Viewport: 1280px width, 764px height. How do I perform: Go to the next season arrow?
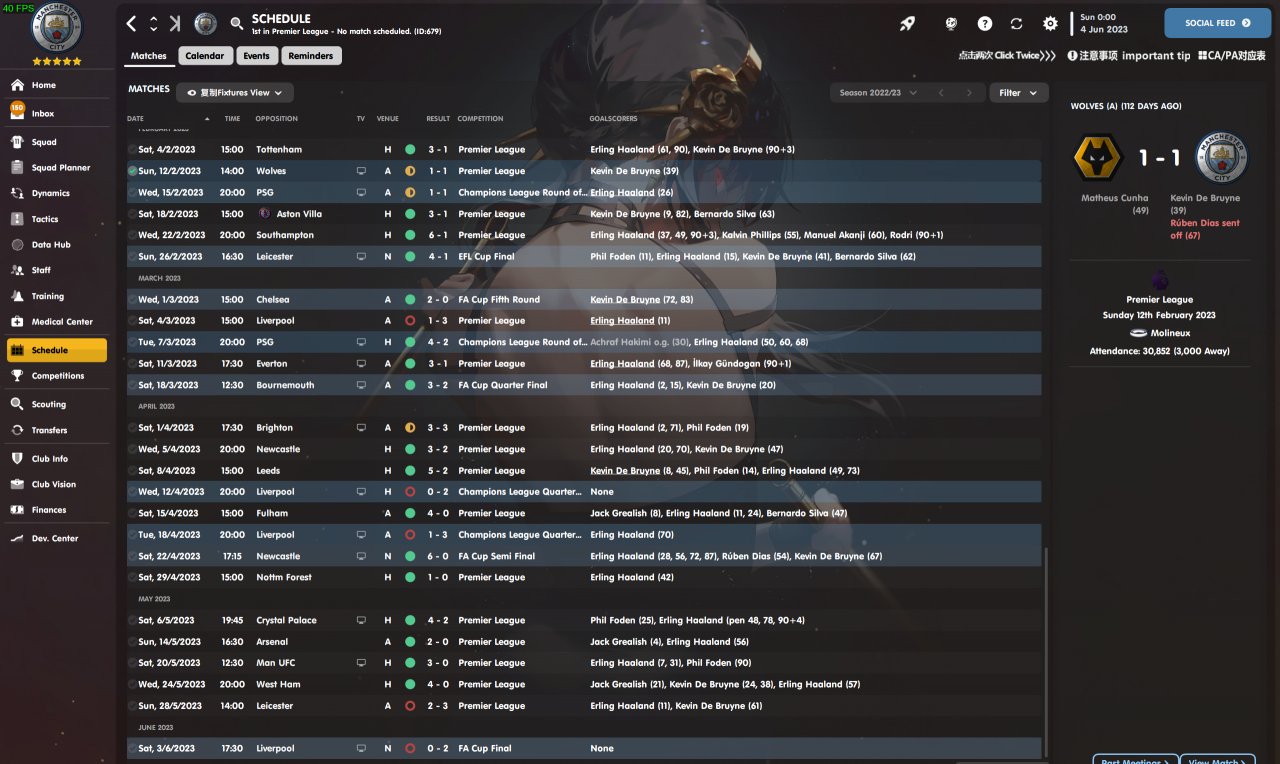(968, 93)
